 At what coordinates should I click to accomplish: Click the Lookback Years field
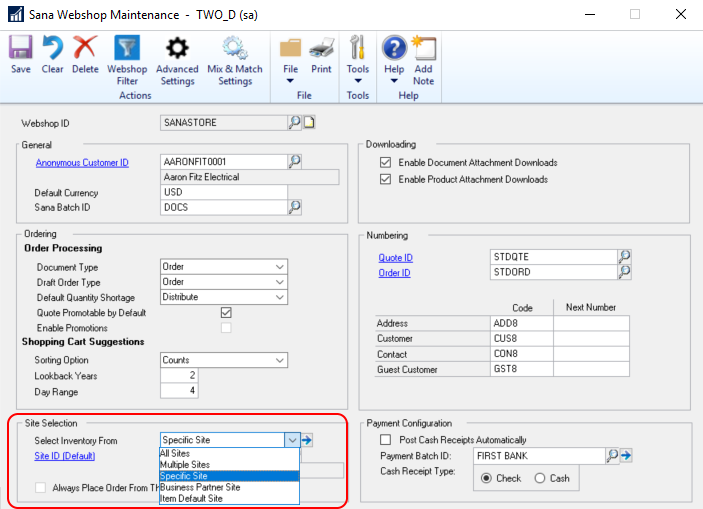(x=179, y=375)
